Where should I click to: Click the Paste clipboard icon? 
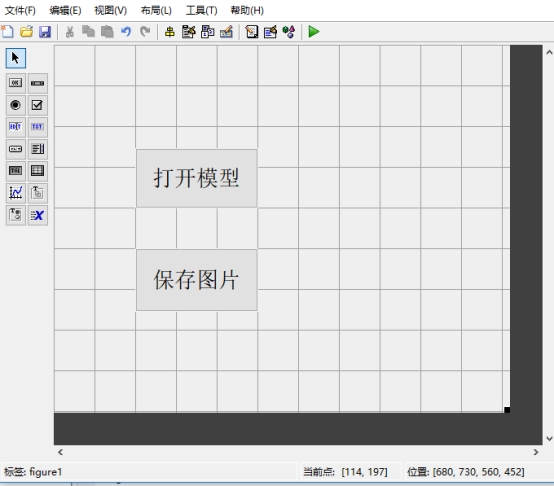107,31
